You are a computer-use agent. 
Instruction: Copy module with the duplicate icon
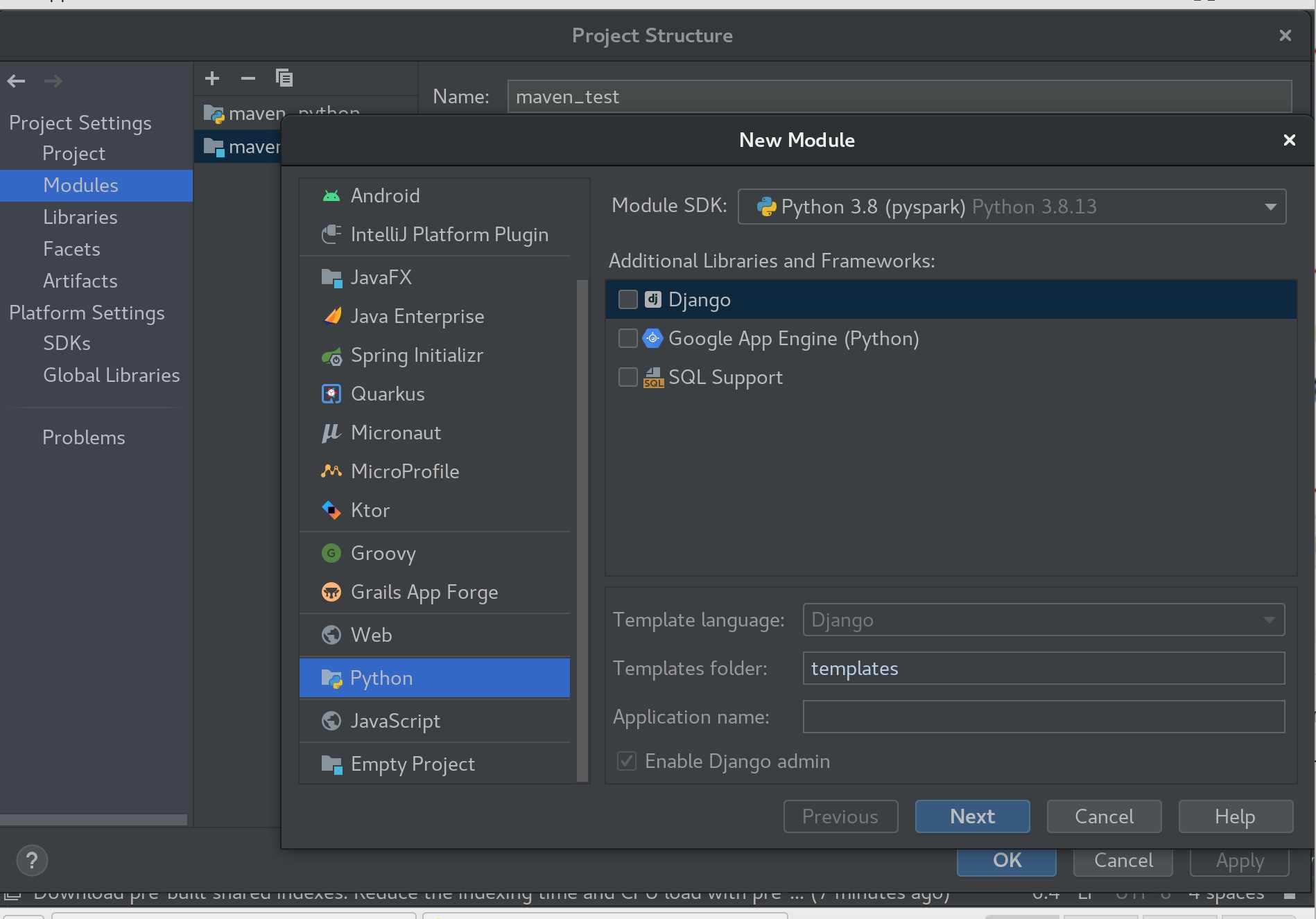pyautogui.click(x=284, y=78)
